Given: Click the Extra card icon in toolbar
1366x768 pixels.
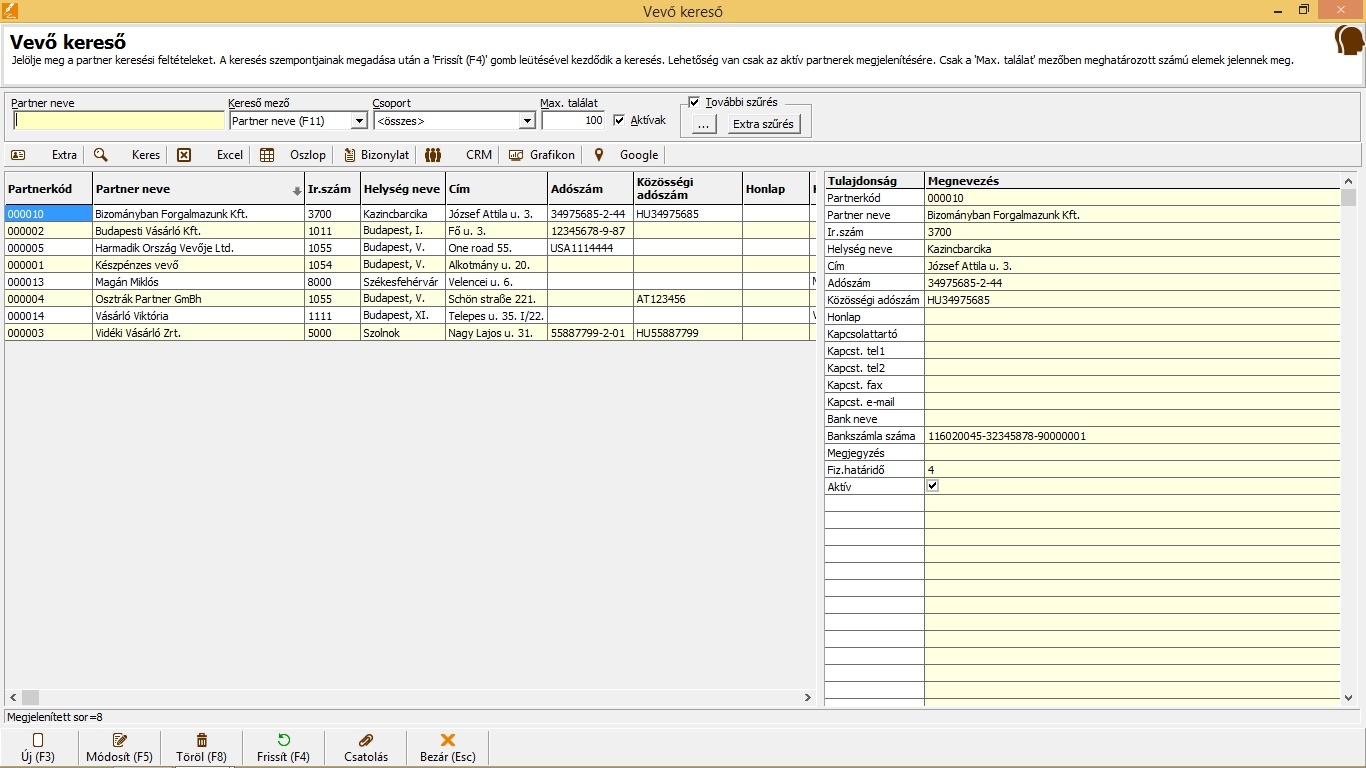Looking at the screenshot, I should point(18,155).
